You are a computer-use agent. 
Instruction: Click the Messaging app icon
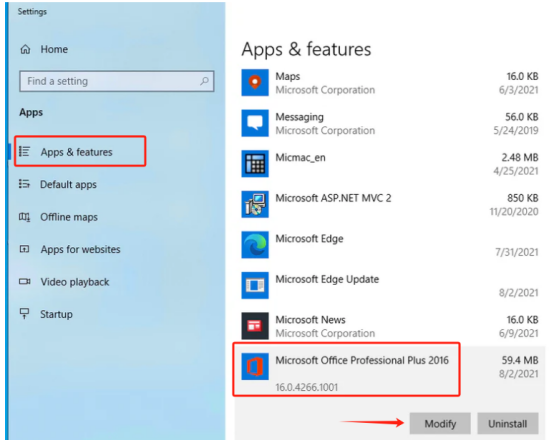click(x=255, y=123)
